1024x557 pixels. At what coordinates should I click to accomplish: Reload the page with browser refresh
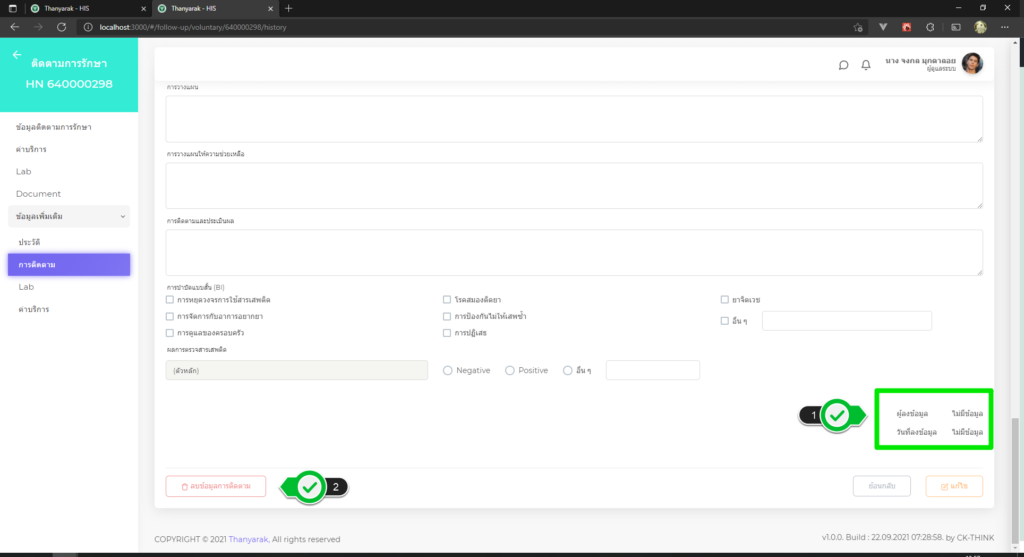[62, 27]
